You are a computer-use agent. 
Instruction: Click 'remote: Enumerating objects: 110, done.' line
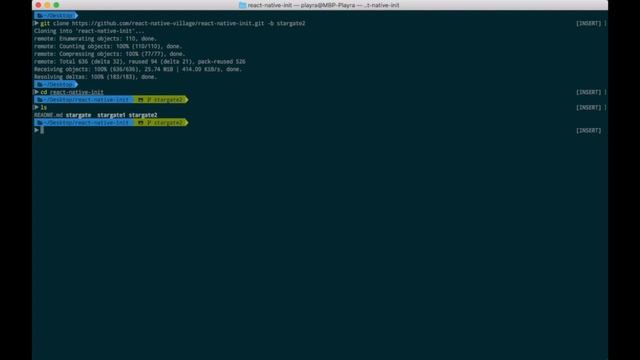pos(95,39)
